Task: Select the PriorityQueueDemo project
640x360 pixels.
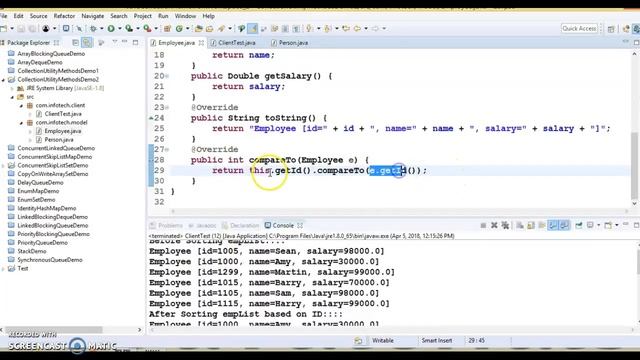Action: (42, 242)
